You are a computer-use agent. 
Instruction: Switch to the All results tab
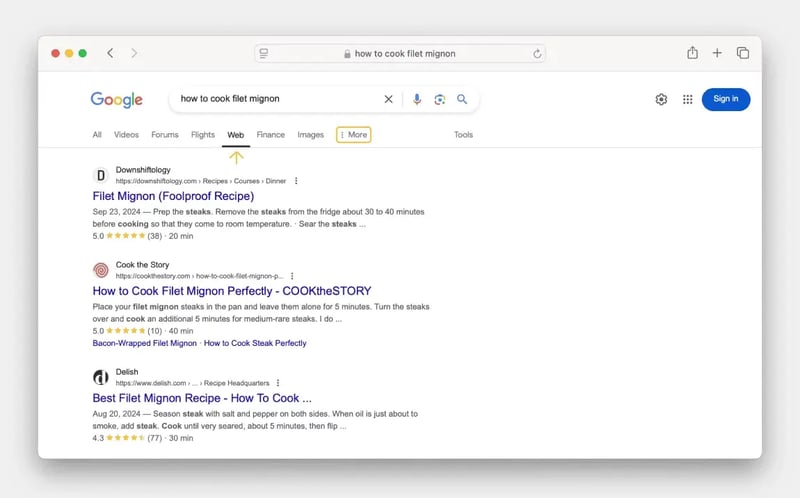[97, 135]
